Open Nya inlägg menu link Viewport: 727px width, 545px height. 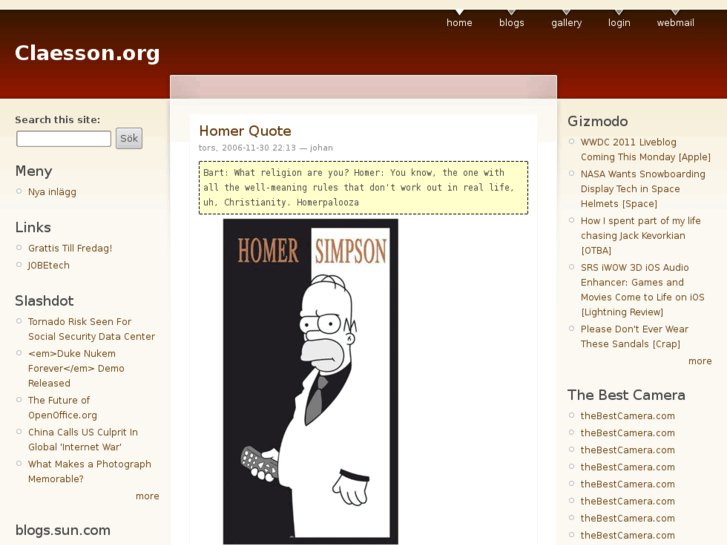click(52, 192)
